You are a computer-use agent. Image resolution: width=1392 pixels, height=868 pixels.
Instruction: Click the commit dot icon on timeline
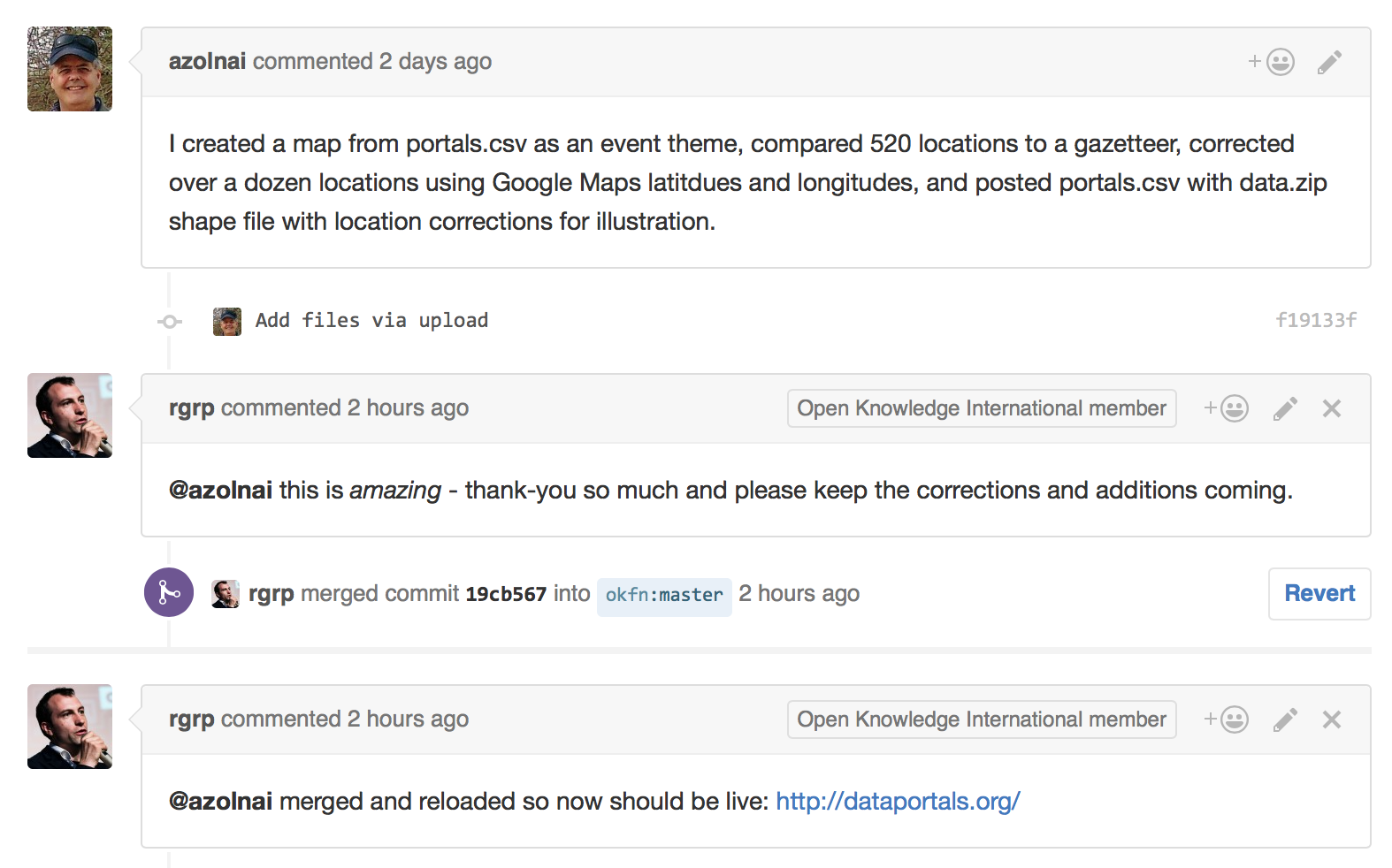coord(170,321)
